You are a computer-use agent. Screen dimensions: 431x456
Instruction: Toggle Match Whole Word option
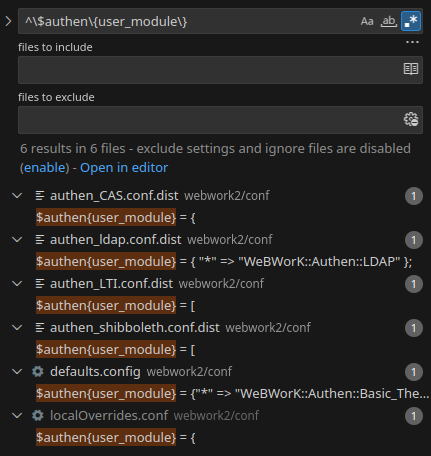point(389,21)
